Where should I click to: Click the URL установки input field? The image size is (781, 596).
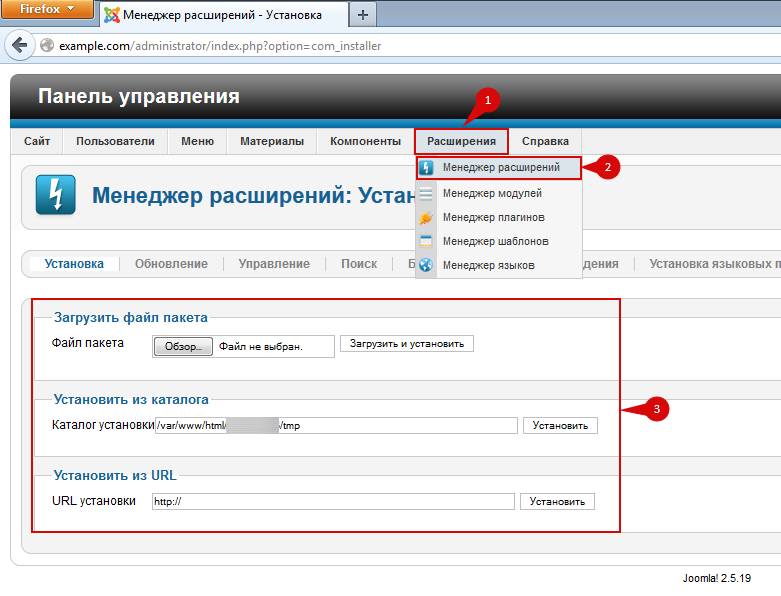point(333,502)
